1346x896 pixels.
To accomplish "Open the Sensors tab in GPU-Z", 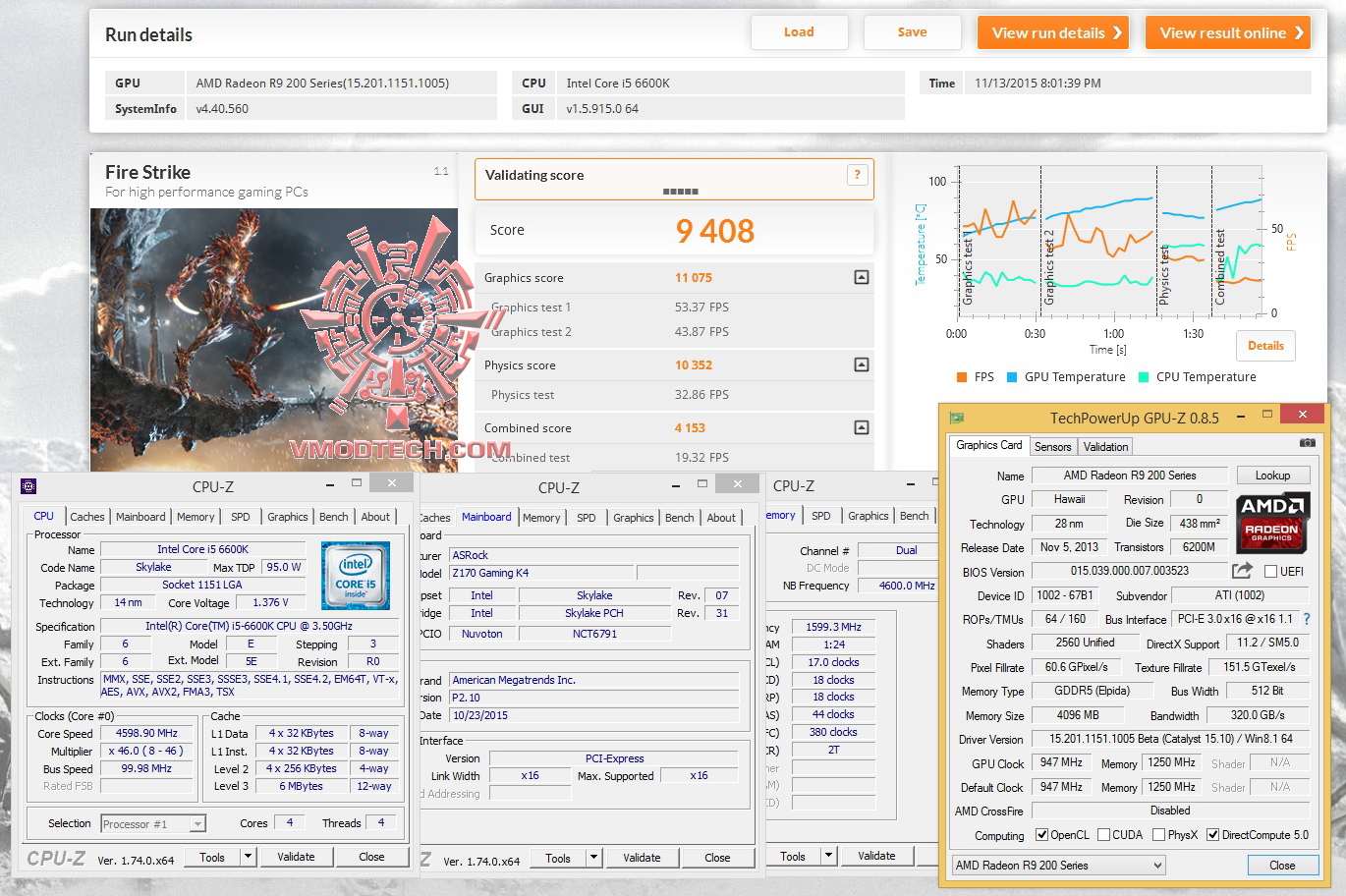I will 1052,447.
